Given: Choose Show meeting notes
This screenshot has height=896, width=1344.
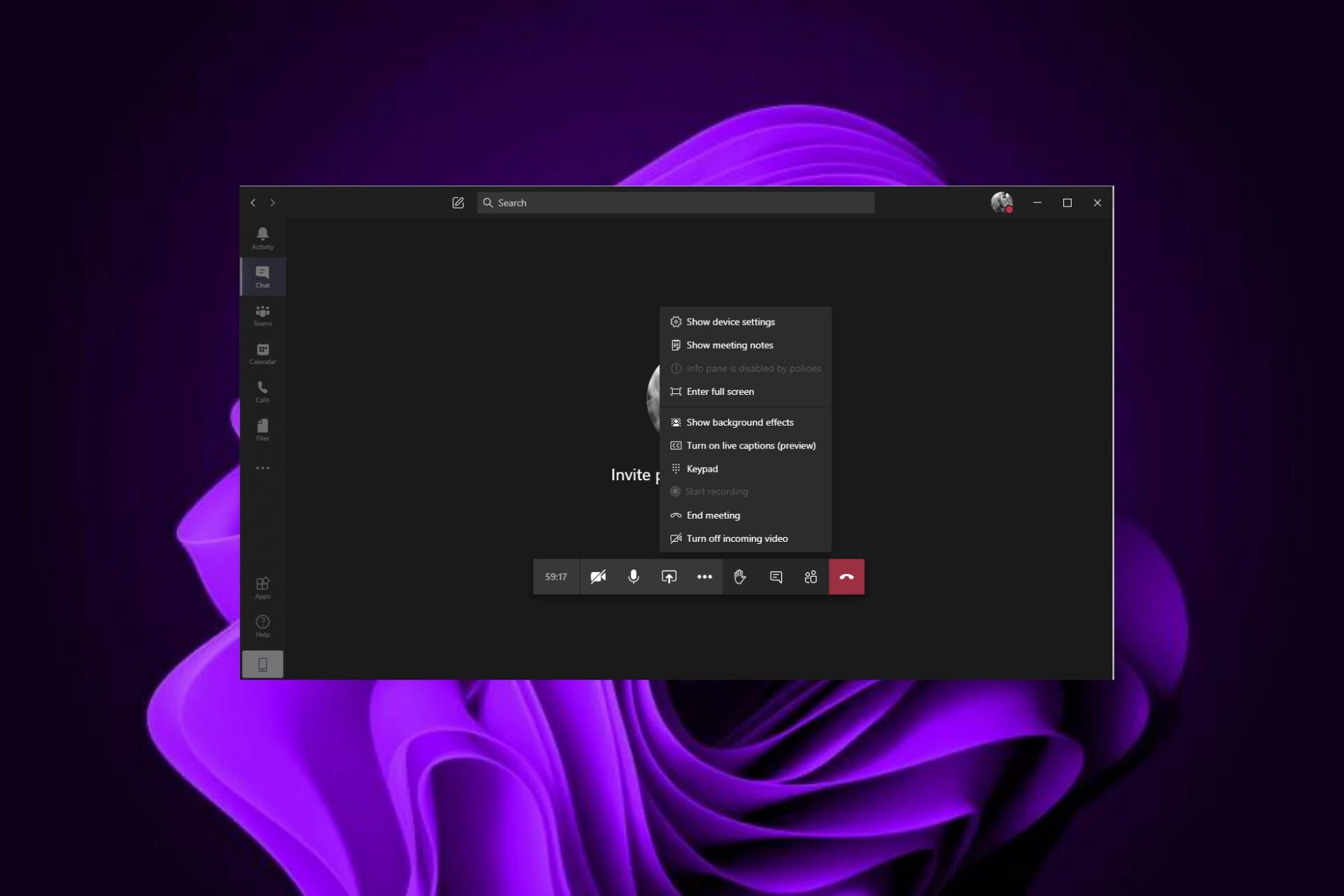Looking at the screenshot, I should point(745,345).
